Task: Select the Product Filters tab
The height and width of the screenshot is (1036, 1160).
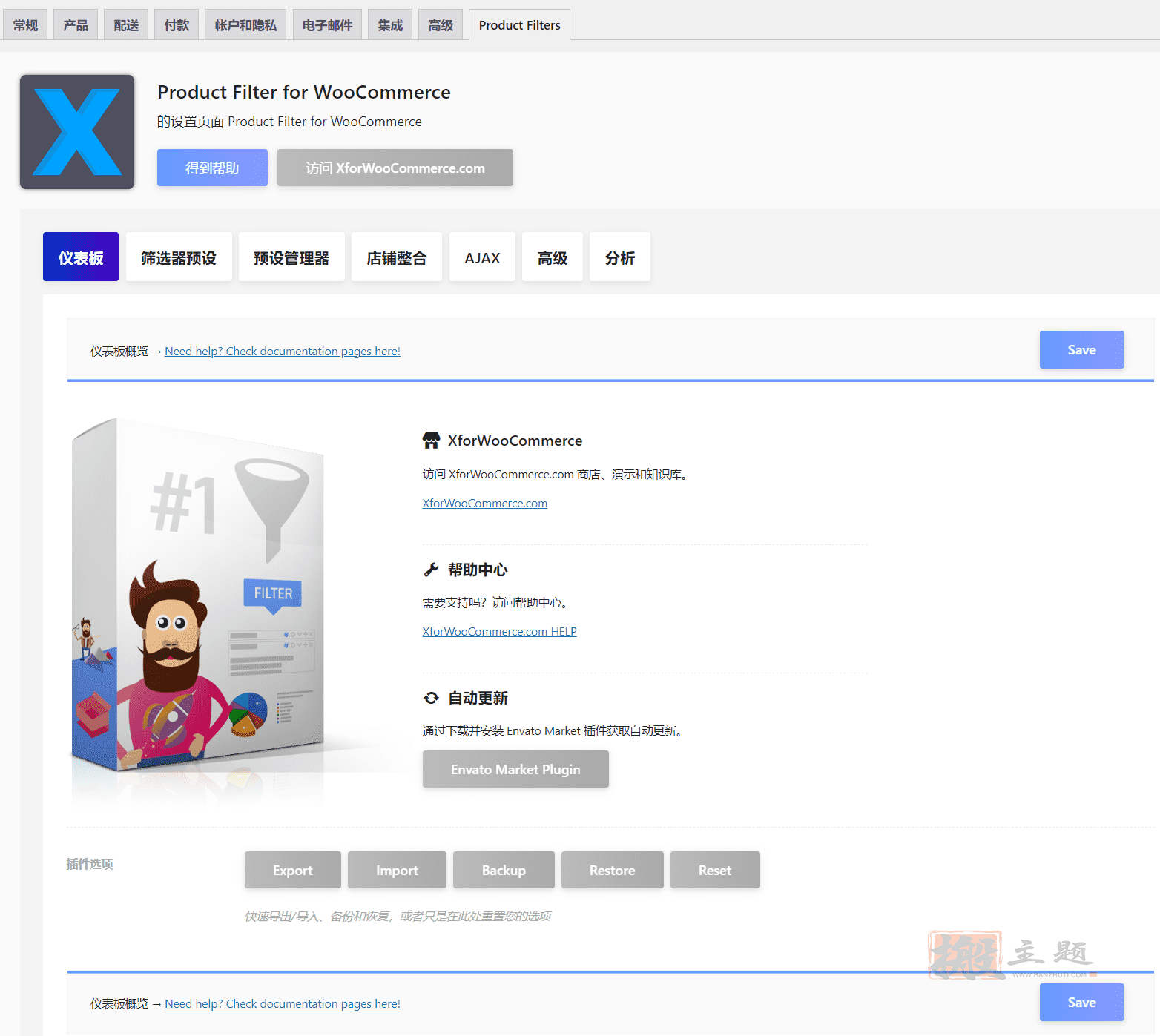Action: [x=519, y=25]
